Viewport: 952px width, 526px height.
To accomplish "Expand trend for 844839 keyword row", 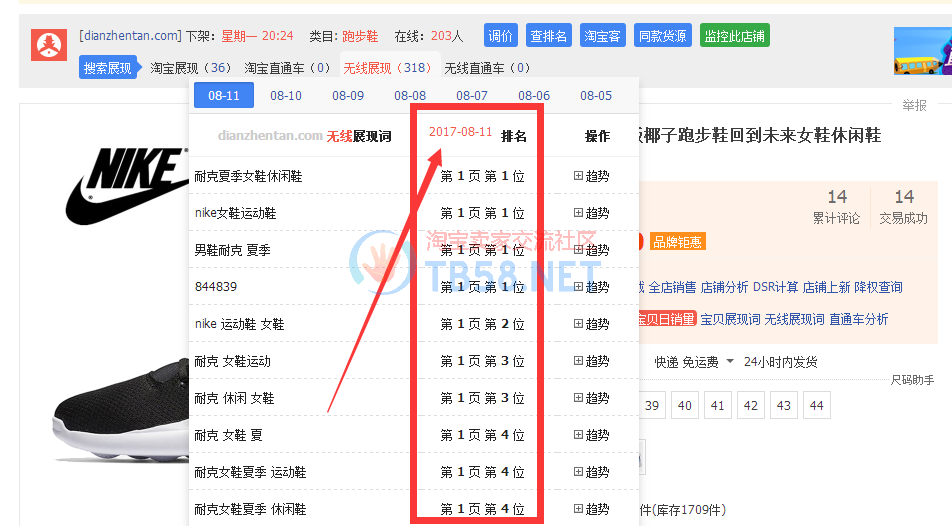I will coord(591,287).
